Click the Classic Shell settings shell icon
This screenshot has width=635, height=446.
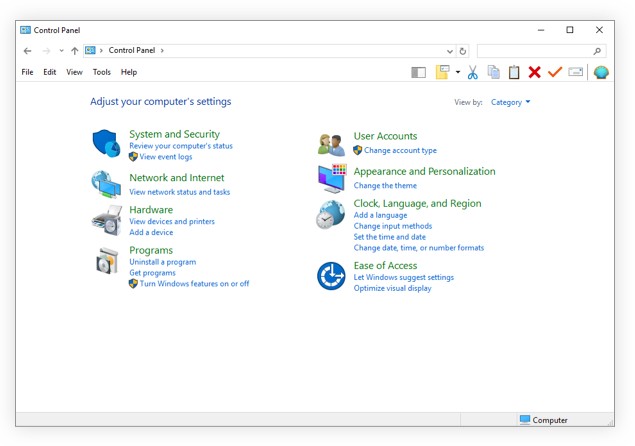[601, 72]
